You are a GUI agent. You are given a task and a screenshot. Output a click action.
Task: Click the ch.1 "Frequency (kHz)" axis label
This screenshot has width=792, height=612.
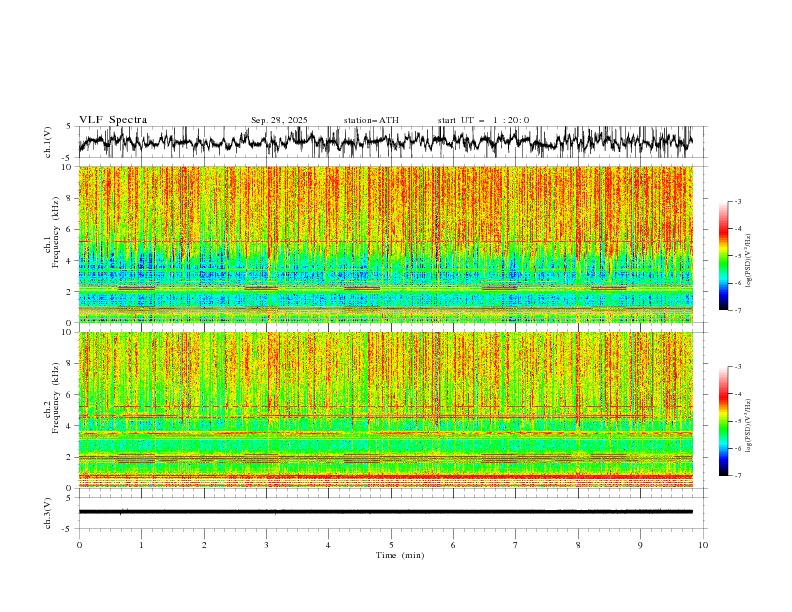point(56,232)
